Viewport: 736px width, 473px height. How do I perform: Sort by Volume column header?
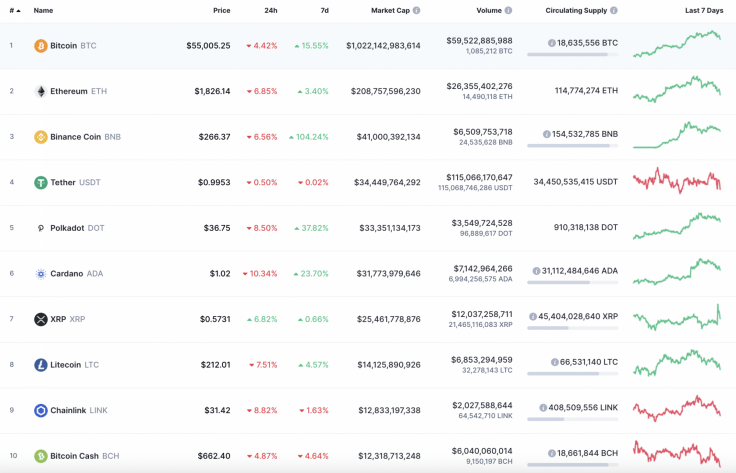click(x=489, y=10)
